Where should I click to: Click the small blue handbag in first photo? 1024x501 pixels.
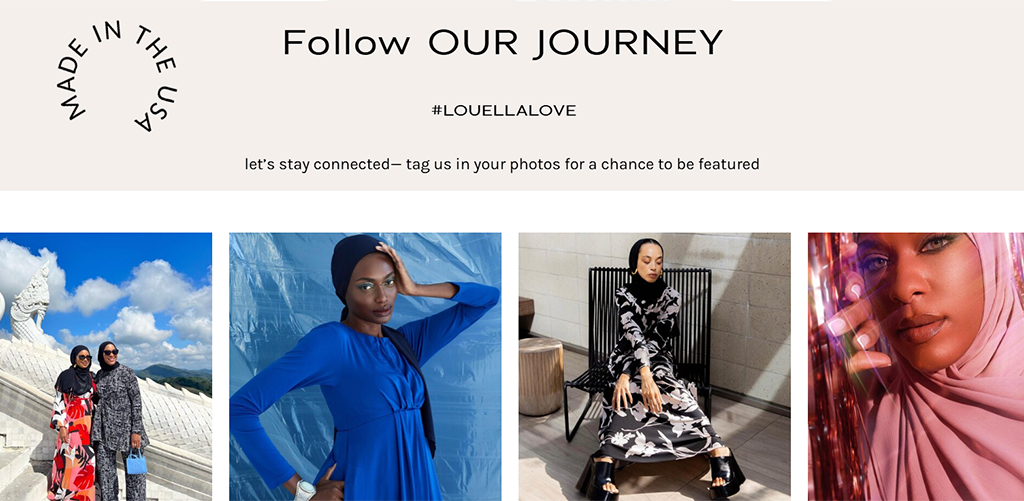136,461
